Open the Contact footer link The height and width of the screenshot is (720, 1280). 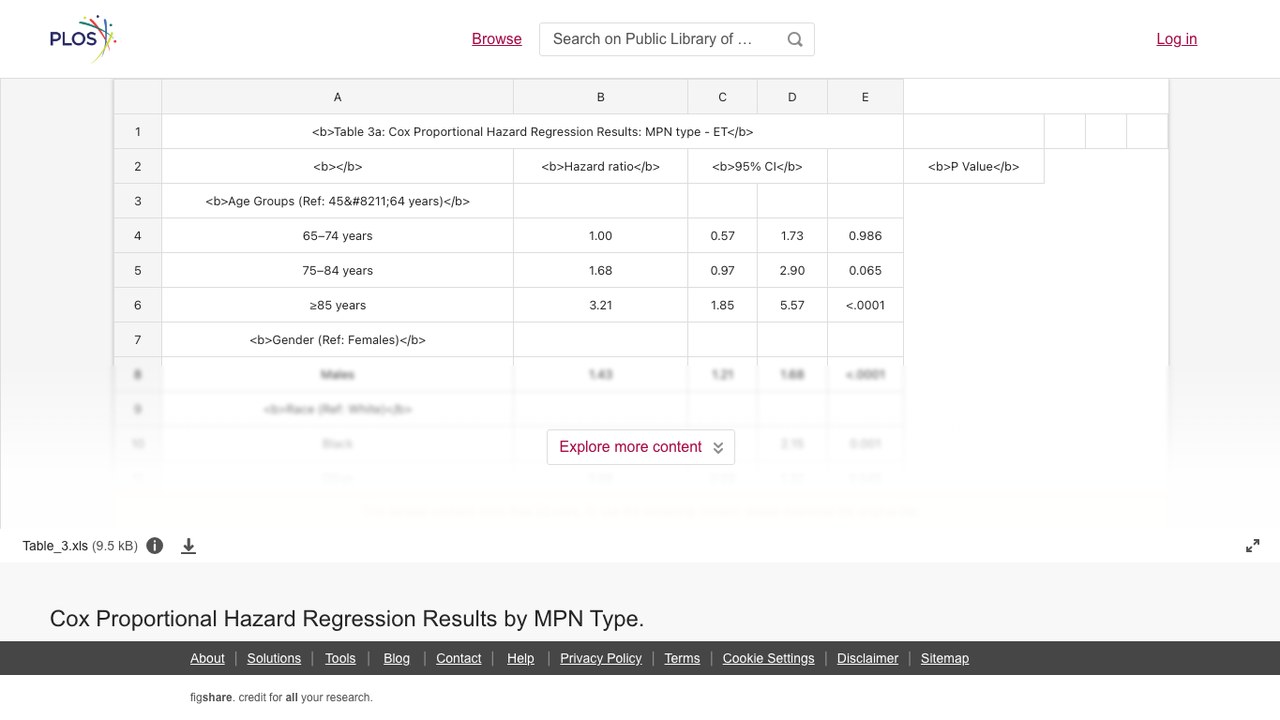coord(459,658)
